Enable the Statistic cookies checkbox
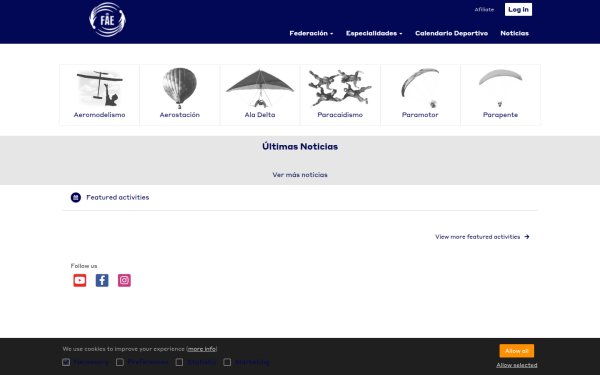Viewport: 600px width, 375px height. [x=179, y=362]
